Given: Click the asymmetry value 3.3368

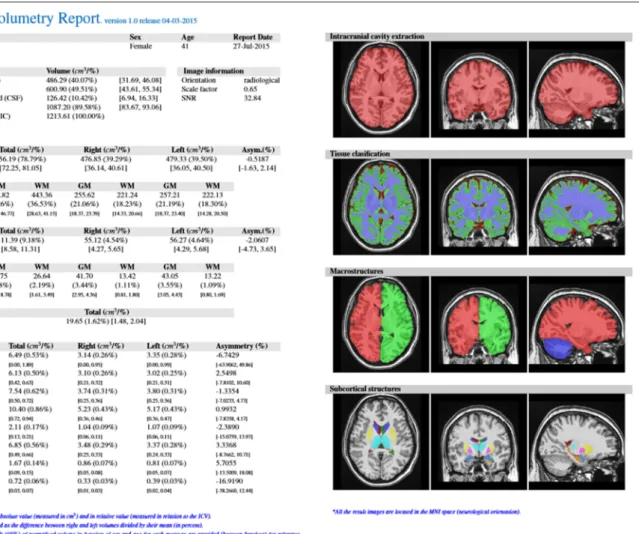Looking at the screenshot, I should 226,445.
